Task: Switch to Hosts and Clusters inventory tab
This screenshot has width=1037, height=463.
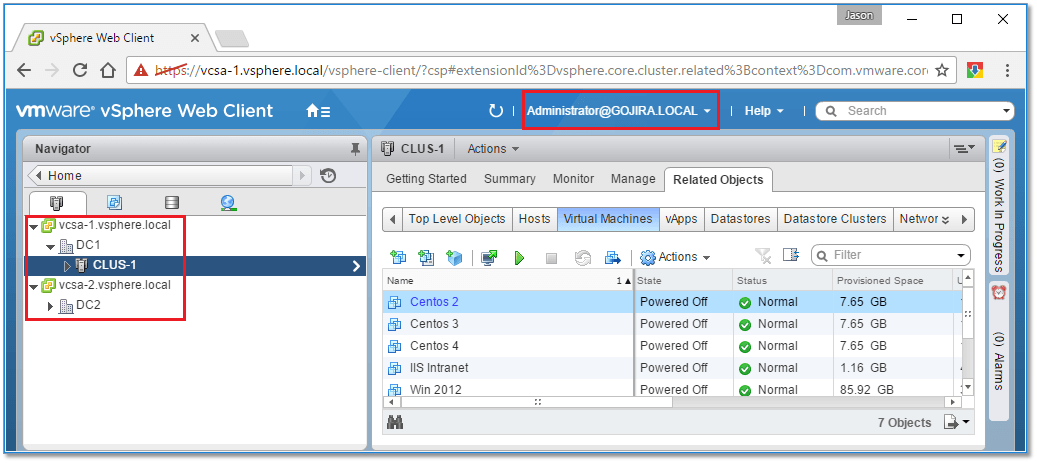Action: click(x=58, y=203)
